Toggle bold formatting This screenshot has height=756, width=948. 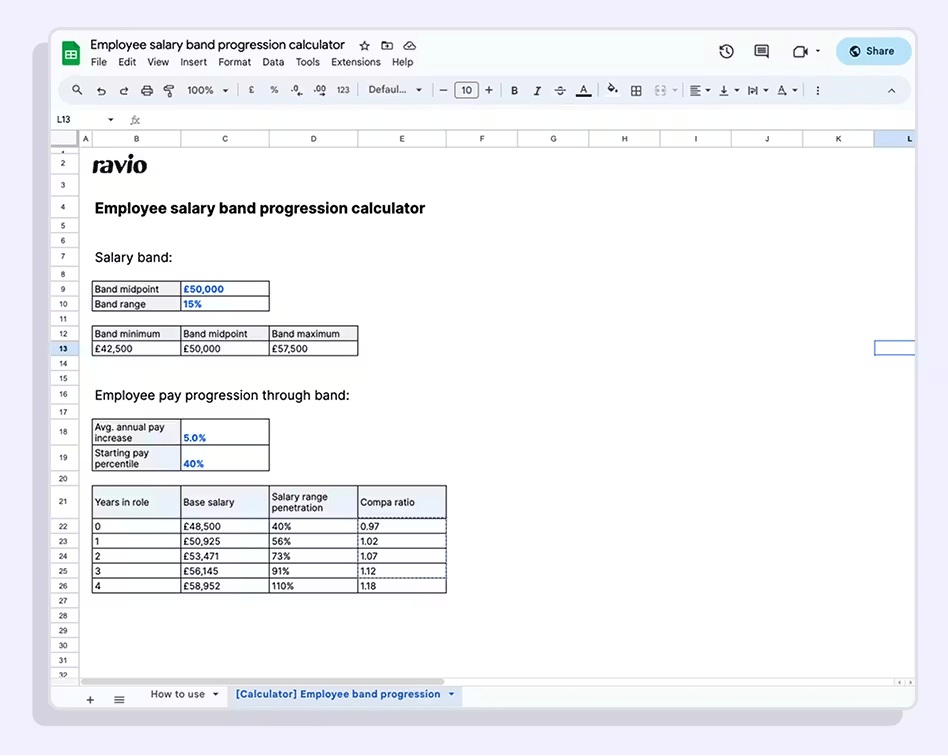point(514,90)
